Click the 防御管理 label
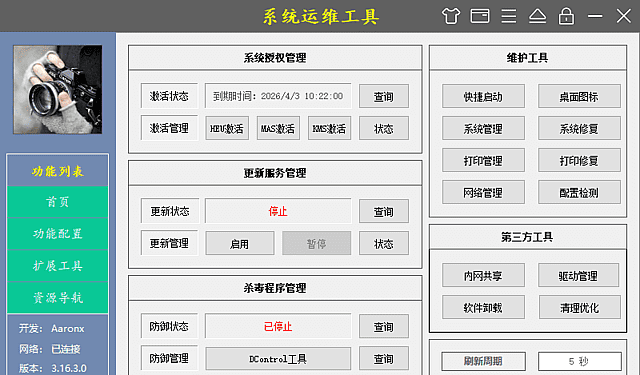Viewport: 640px width, 375px height. (x=169, y=358)
